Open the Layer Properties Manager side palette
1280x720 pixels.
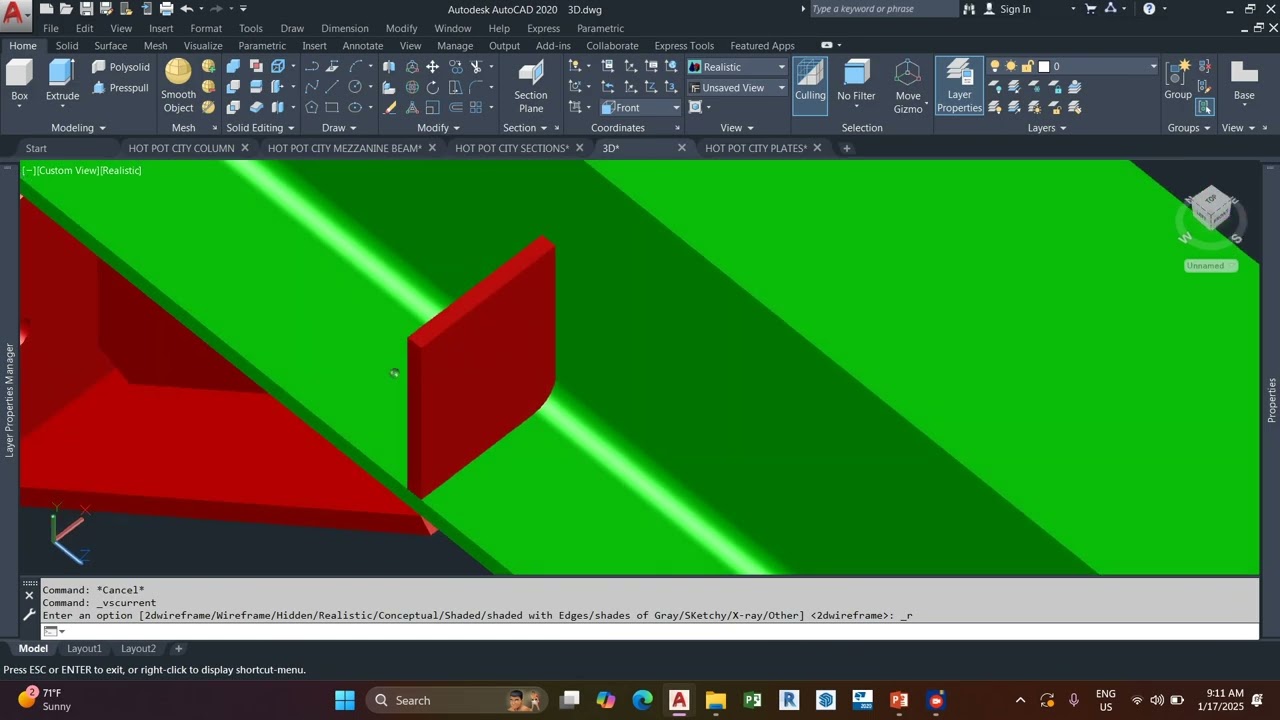[10, 400]
